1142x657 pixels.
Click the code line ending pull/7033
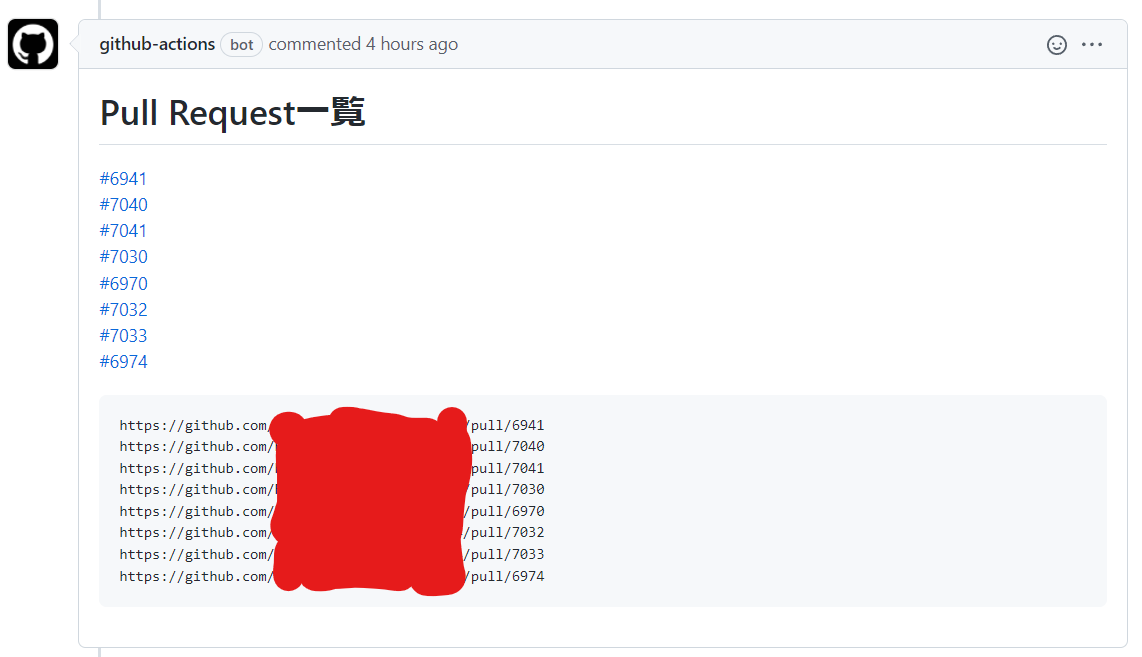pos(332,555)
